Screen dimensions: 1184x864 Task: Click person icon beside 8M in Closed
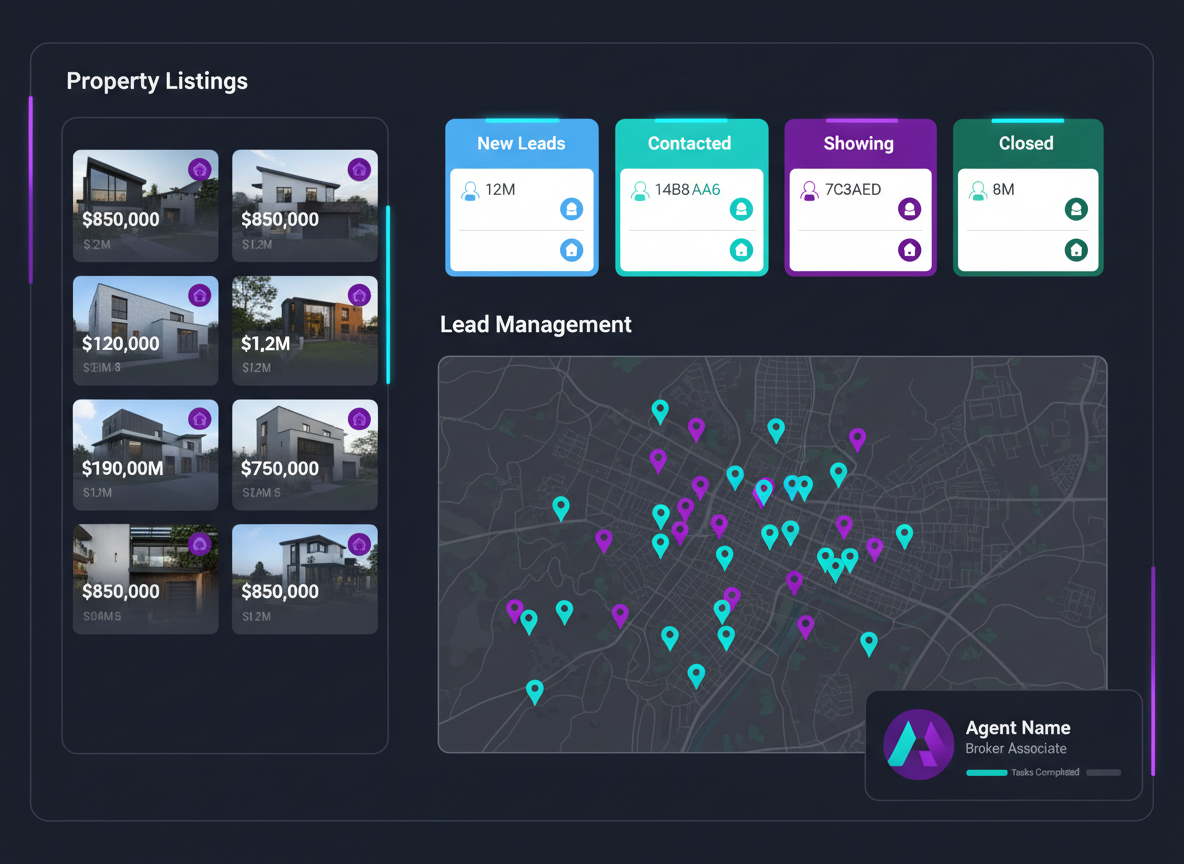click(978, 190)
